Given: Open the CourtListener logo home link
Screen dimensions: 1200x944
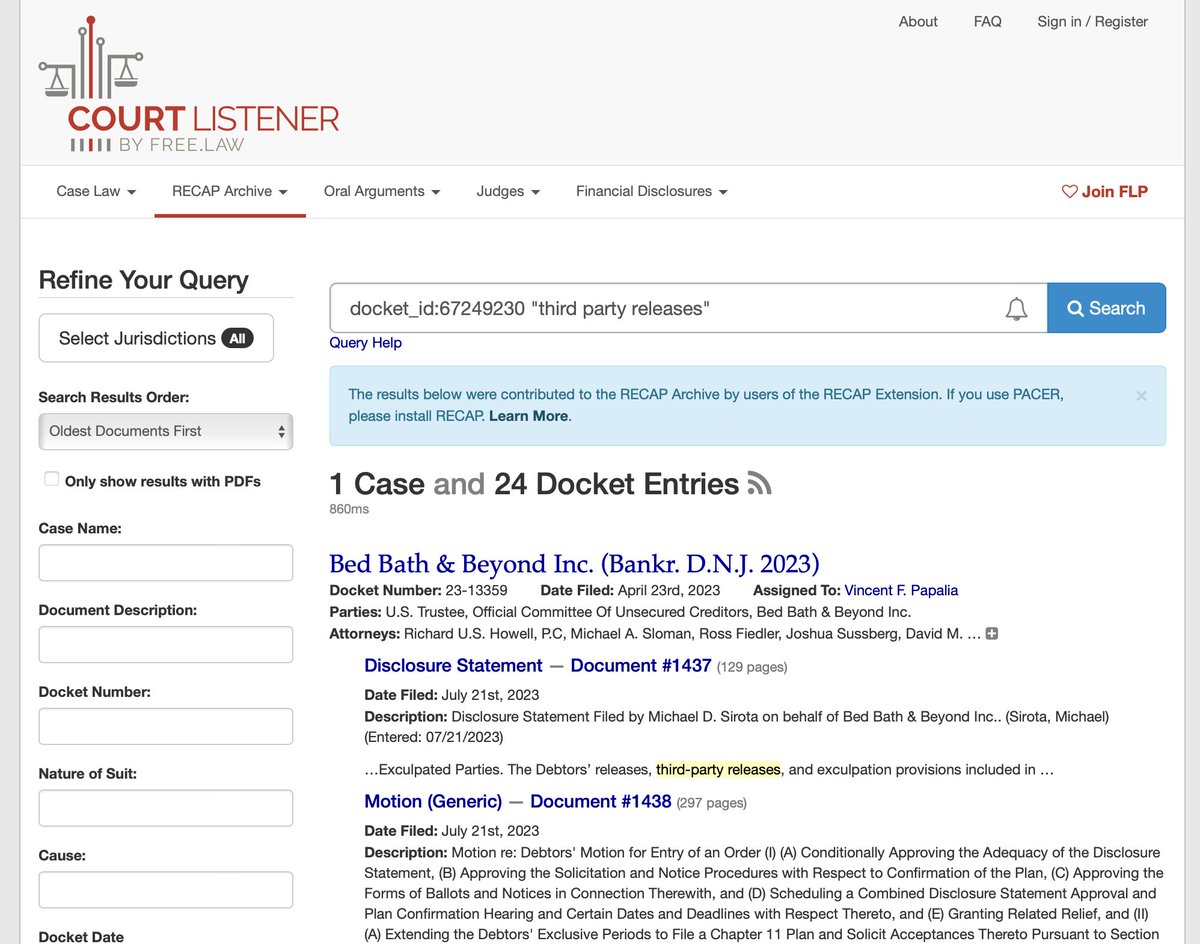Looking at the screenshot, I should click(189, 85).
